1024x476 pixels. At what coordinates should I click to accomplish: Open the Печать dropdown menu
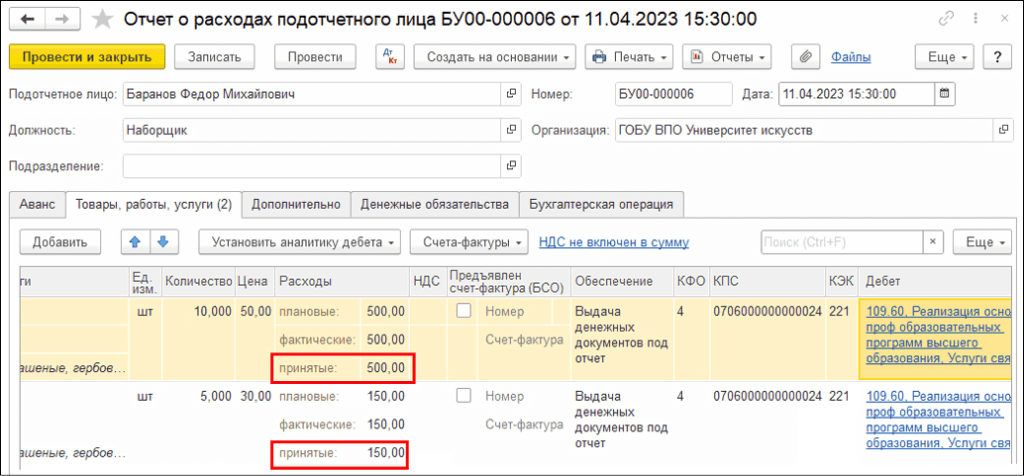pyautogui.click(x=628, y=57)
